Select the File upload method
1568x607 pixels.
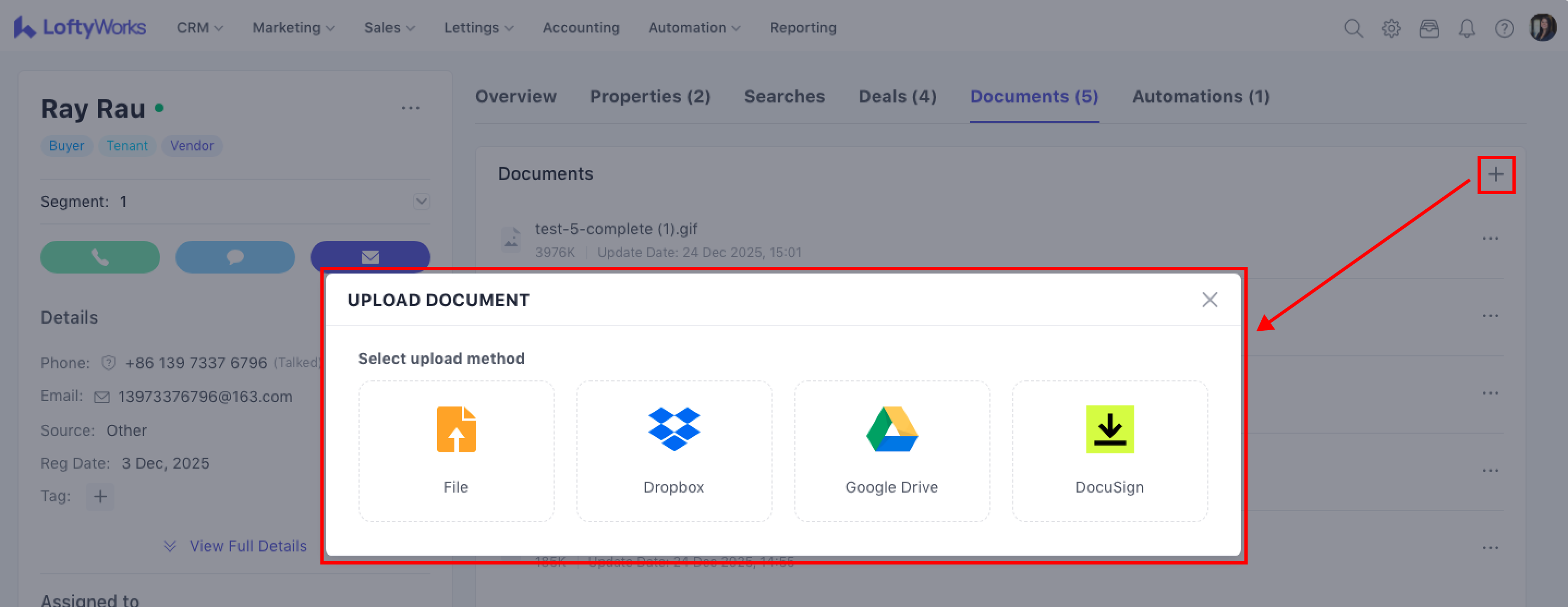pyautogui.click(x=456, y=451)
